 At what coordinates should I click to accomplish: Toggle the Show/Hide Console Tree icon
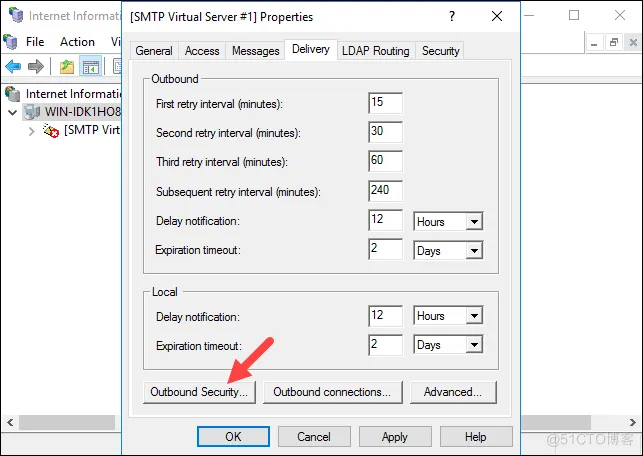(90, 66)
